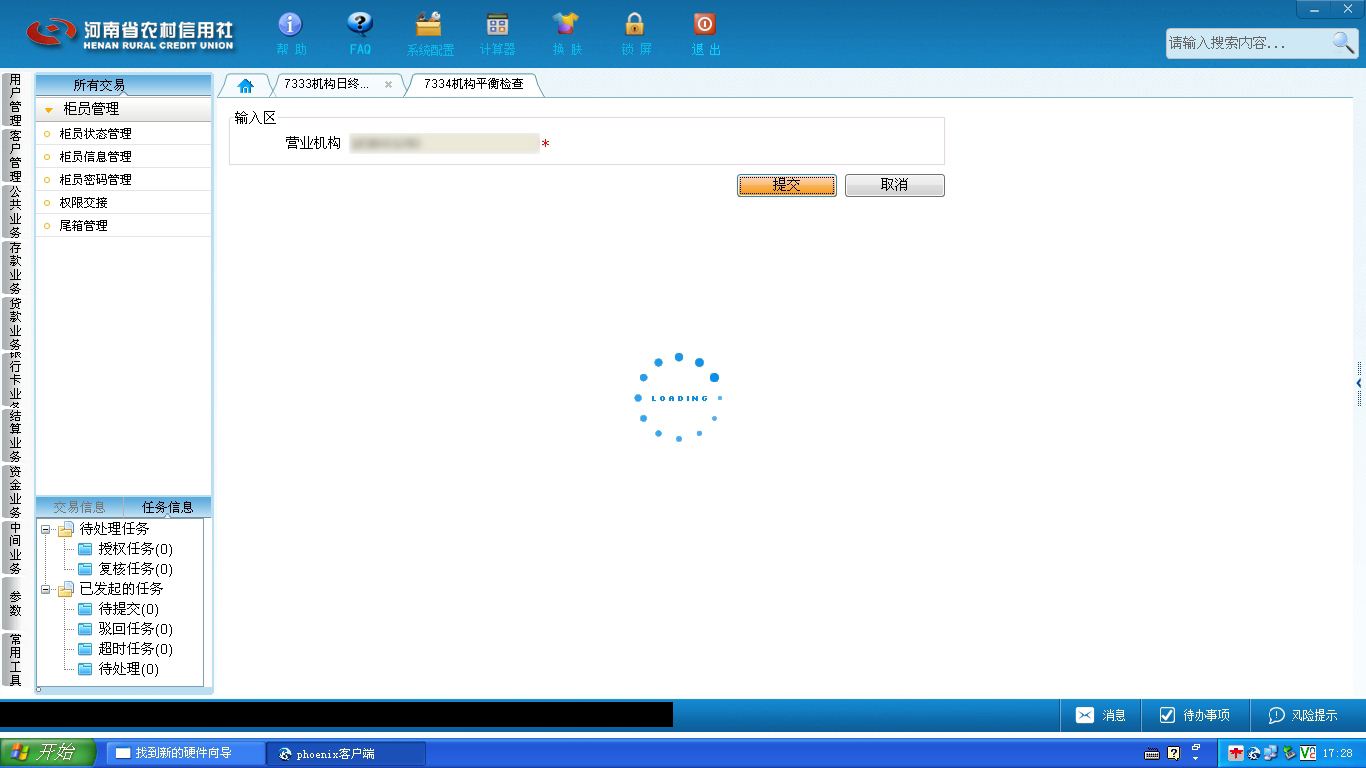This screenshot has height=768, width=1366.
Task: Open 尾箱管理
Action: [124, 225]
